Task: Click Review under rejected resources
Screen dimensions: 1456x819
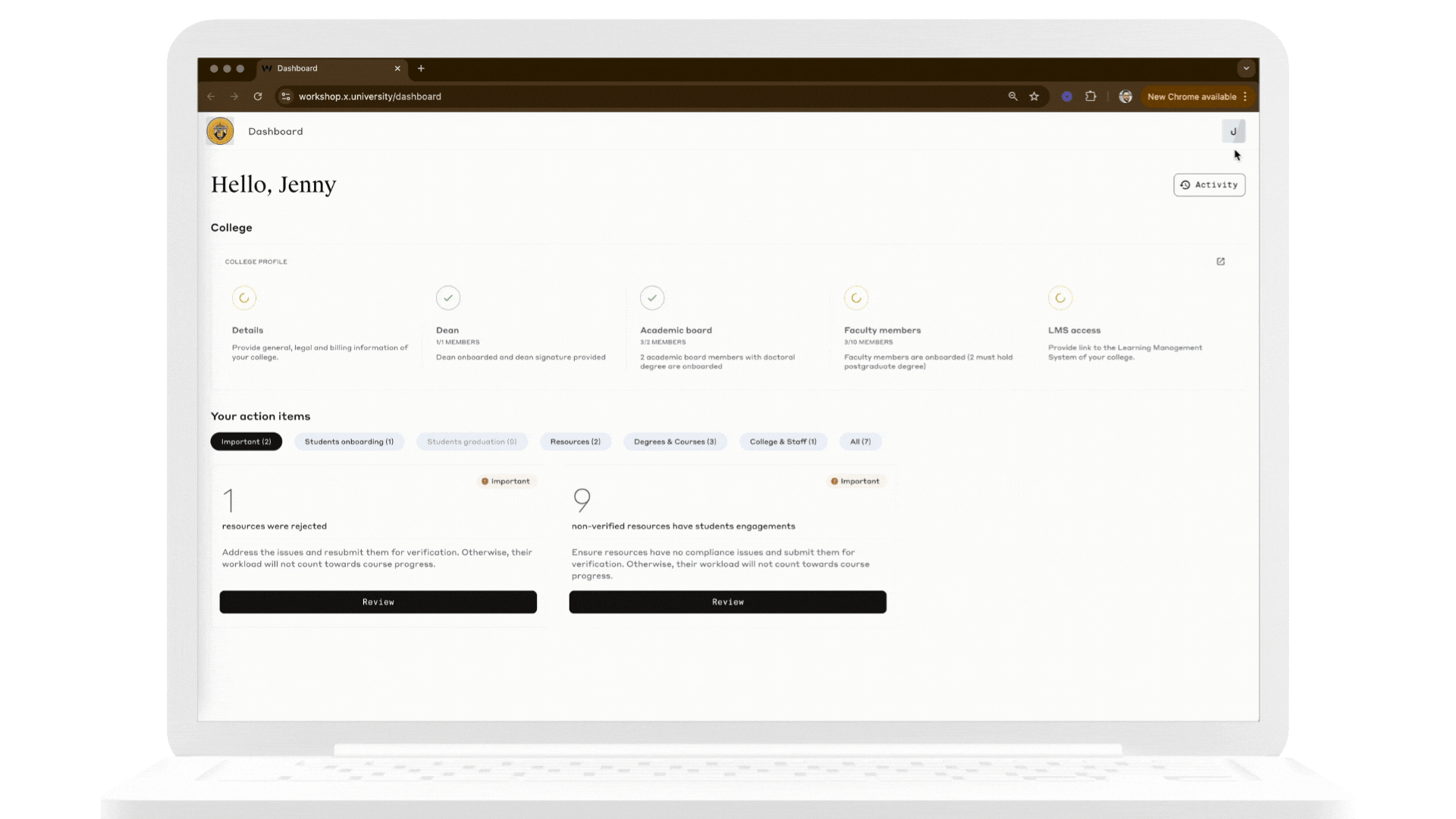Action: pyautogui.click(x=378, y=601)
